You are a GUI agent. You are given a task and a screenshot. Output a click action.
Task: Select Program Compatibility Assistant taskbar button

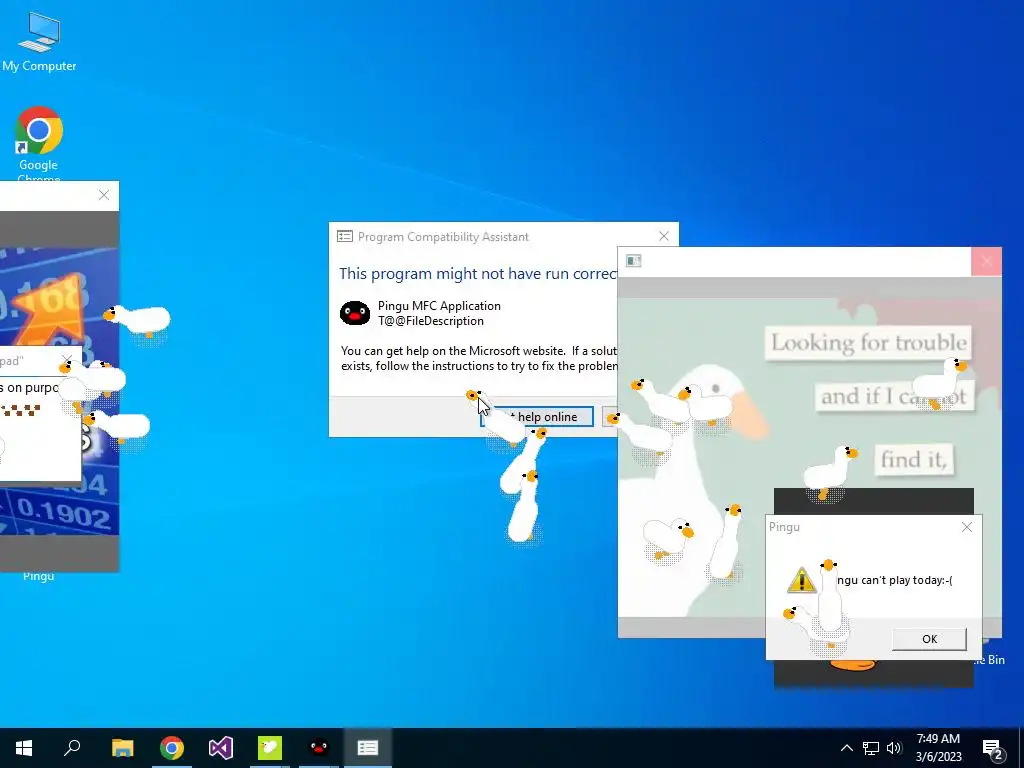click(368, 748)
